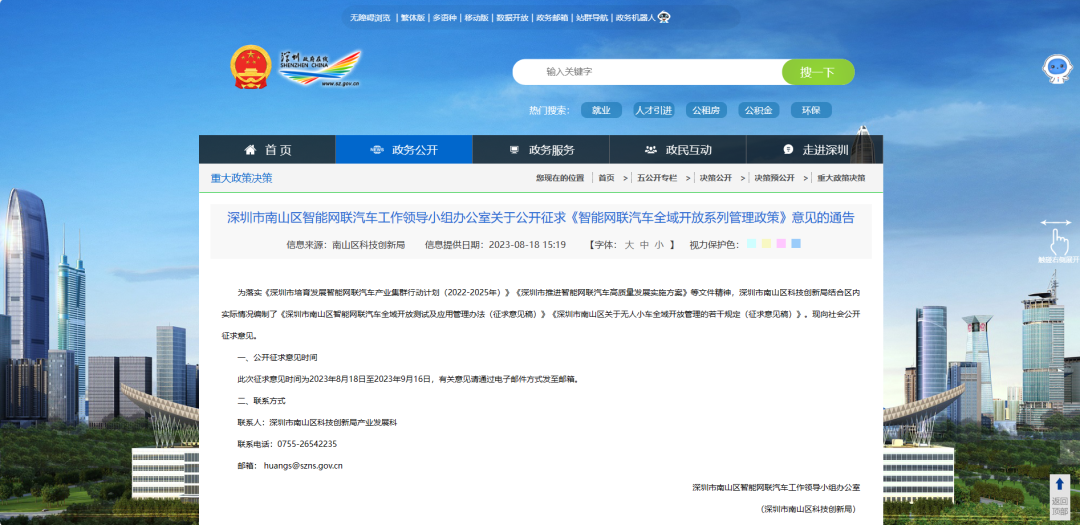The height and width of the screenshot is (525, 1080).
Task: Select hot search tag 公积金
Action: 758,110
